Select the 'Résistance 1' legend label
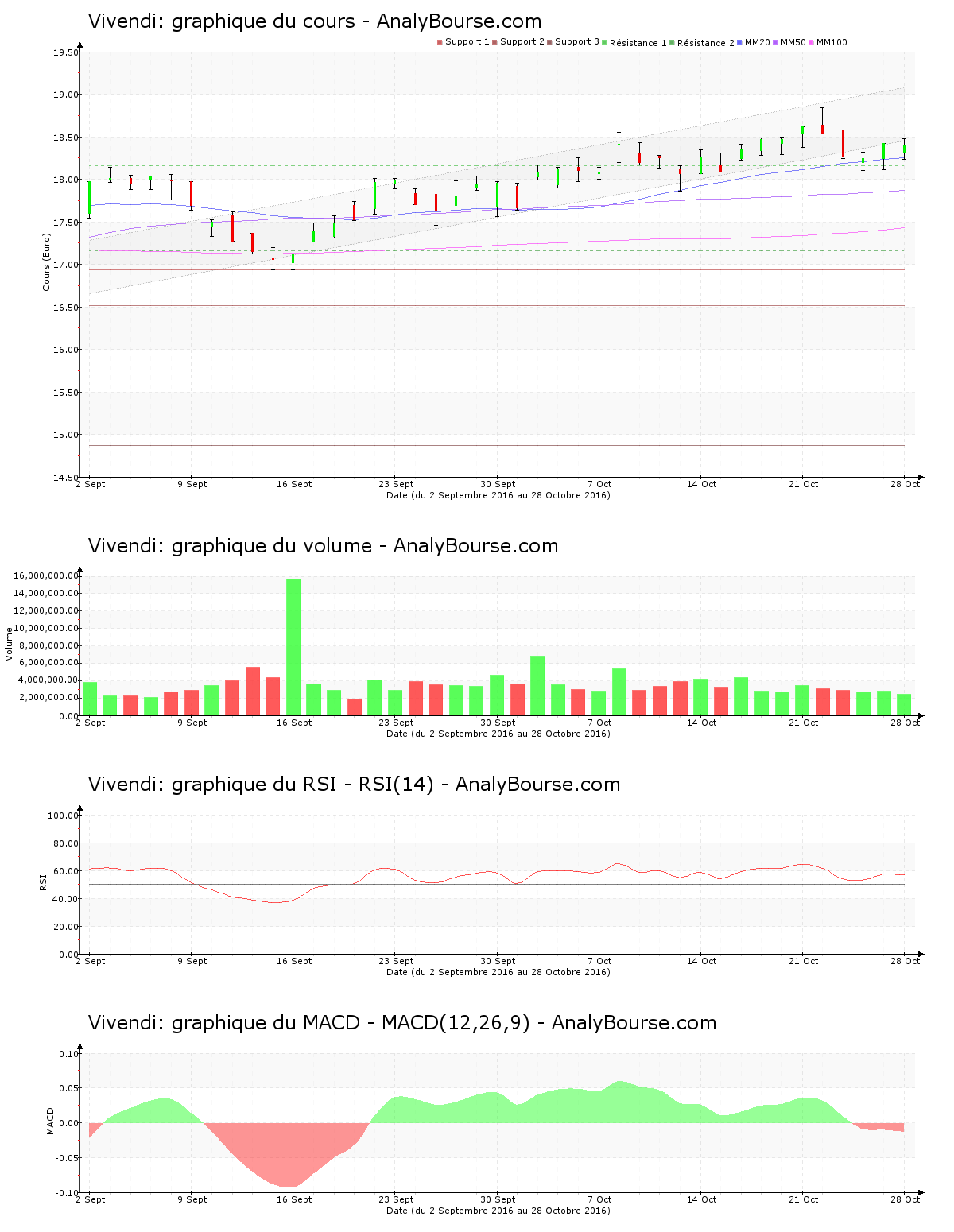 [638, 43]
